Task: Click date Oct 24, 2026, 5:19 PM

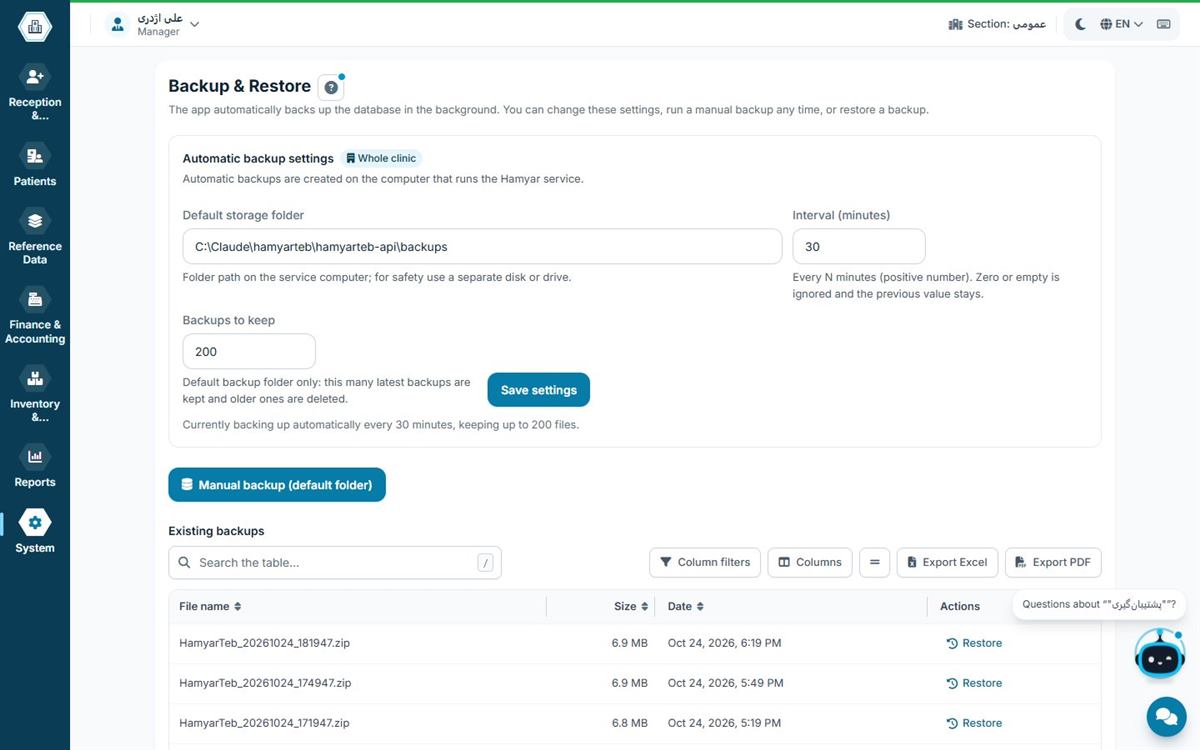Action: [x=725, y=723]
